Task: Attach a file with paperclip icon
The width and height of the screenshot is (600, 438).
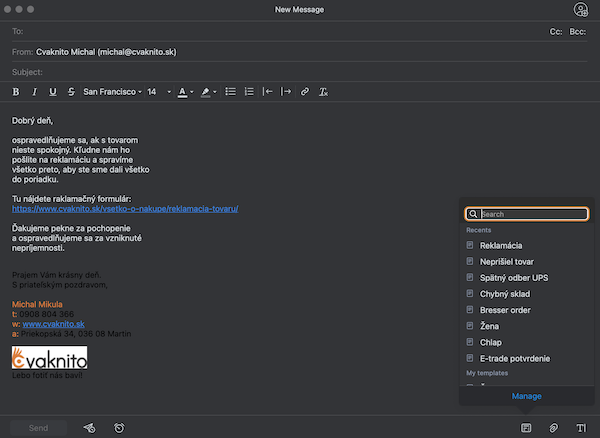Action: (553, 428)
